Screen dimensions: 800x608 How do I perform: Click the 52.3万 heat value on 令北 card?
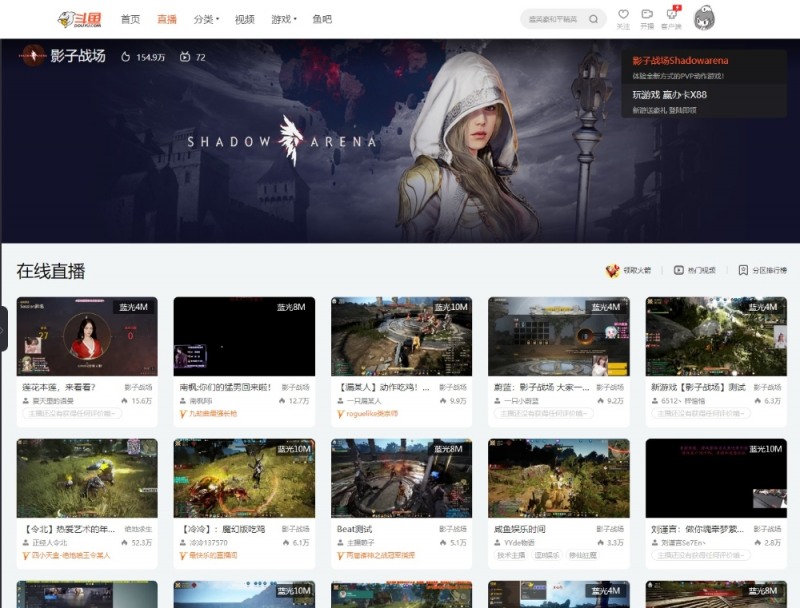[x=142, y=543]
